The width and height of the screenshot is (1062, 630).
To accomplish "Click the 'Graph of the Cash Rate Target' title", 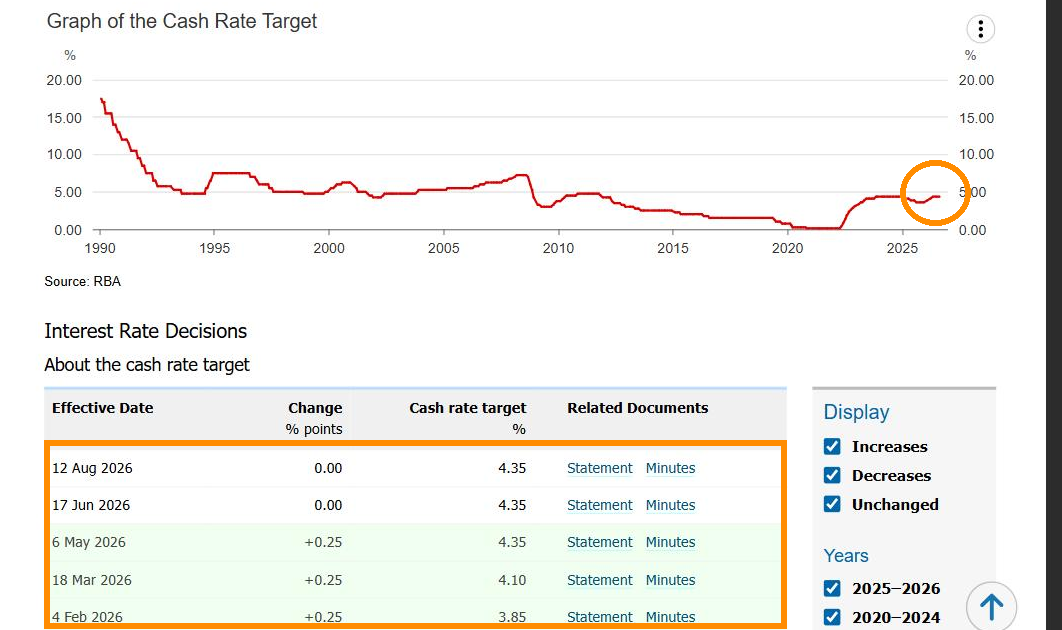I will (x=182, y=21).
